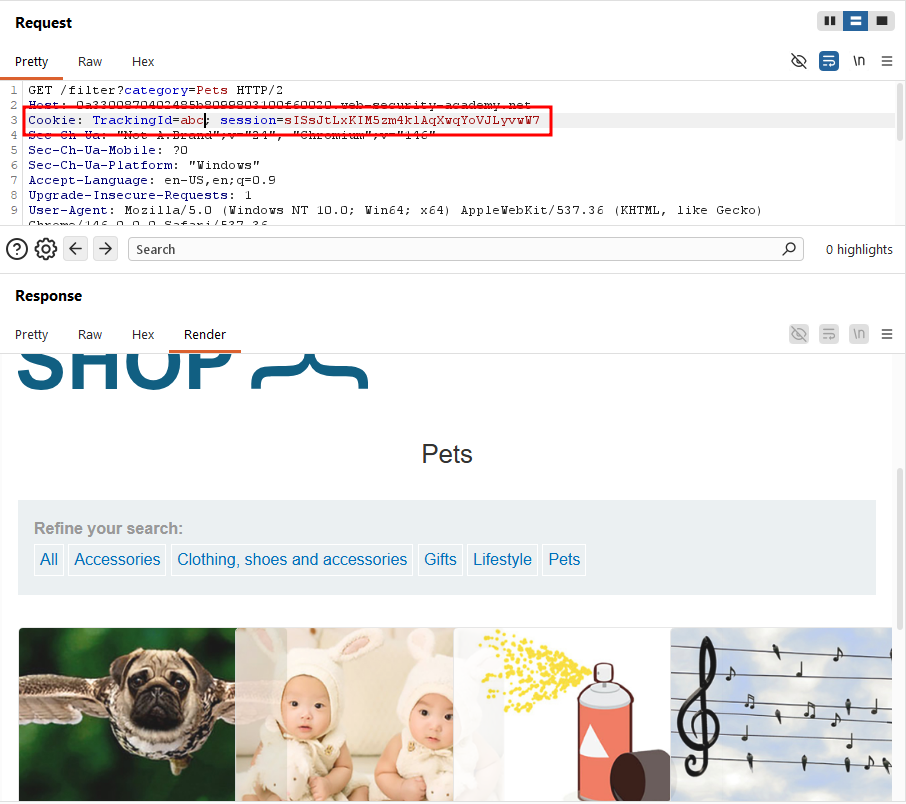The image size is (906, 804).
Task: Switch Request view to Raw tab
Action: click(x=90, y=62)
